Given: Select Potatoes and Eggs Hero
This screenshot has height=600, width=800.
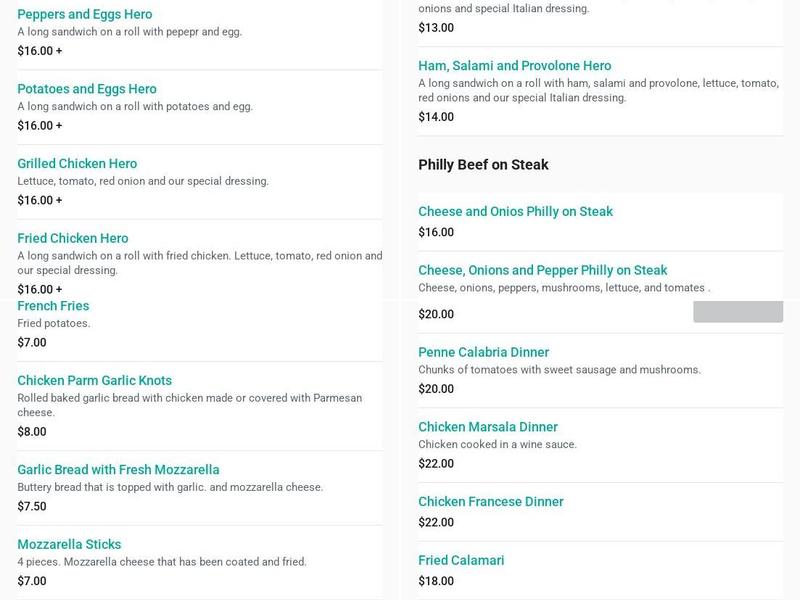Looking at the screenshot, I should click(87, 89).
